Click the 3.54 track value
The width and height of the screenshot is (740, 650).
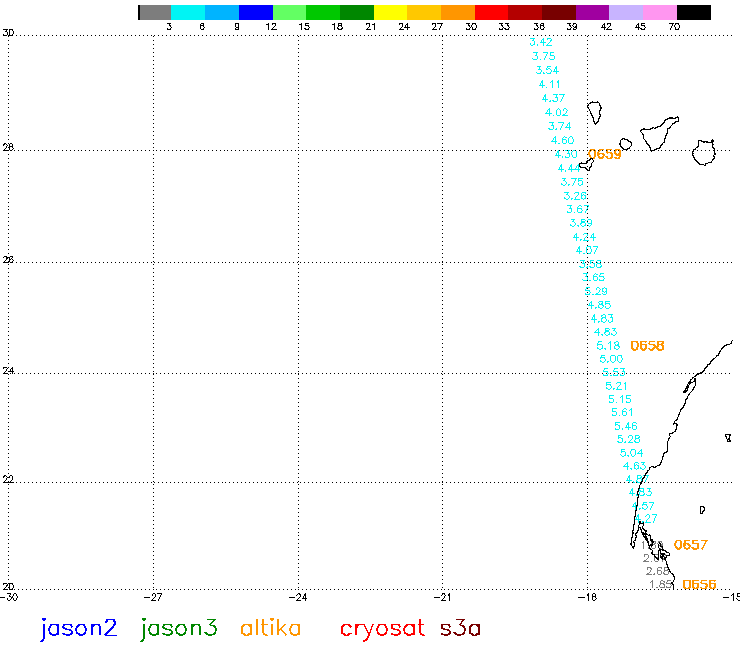(547, 70)
